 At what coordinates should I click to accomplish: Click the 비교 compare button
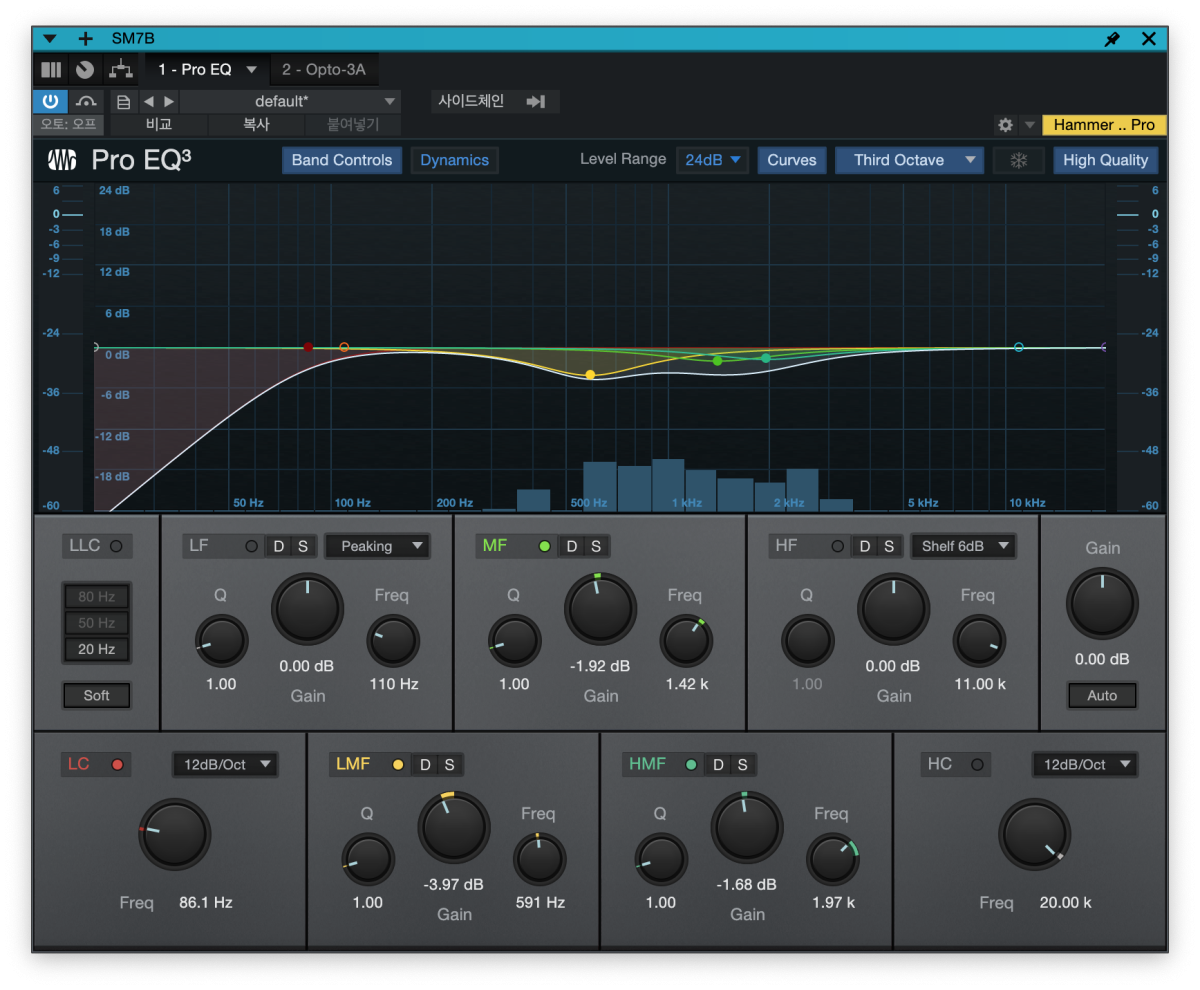click(x=159, y=125)
